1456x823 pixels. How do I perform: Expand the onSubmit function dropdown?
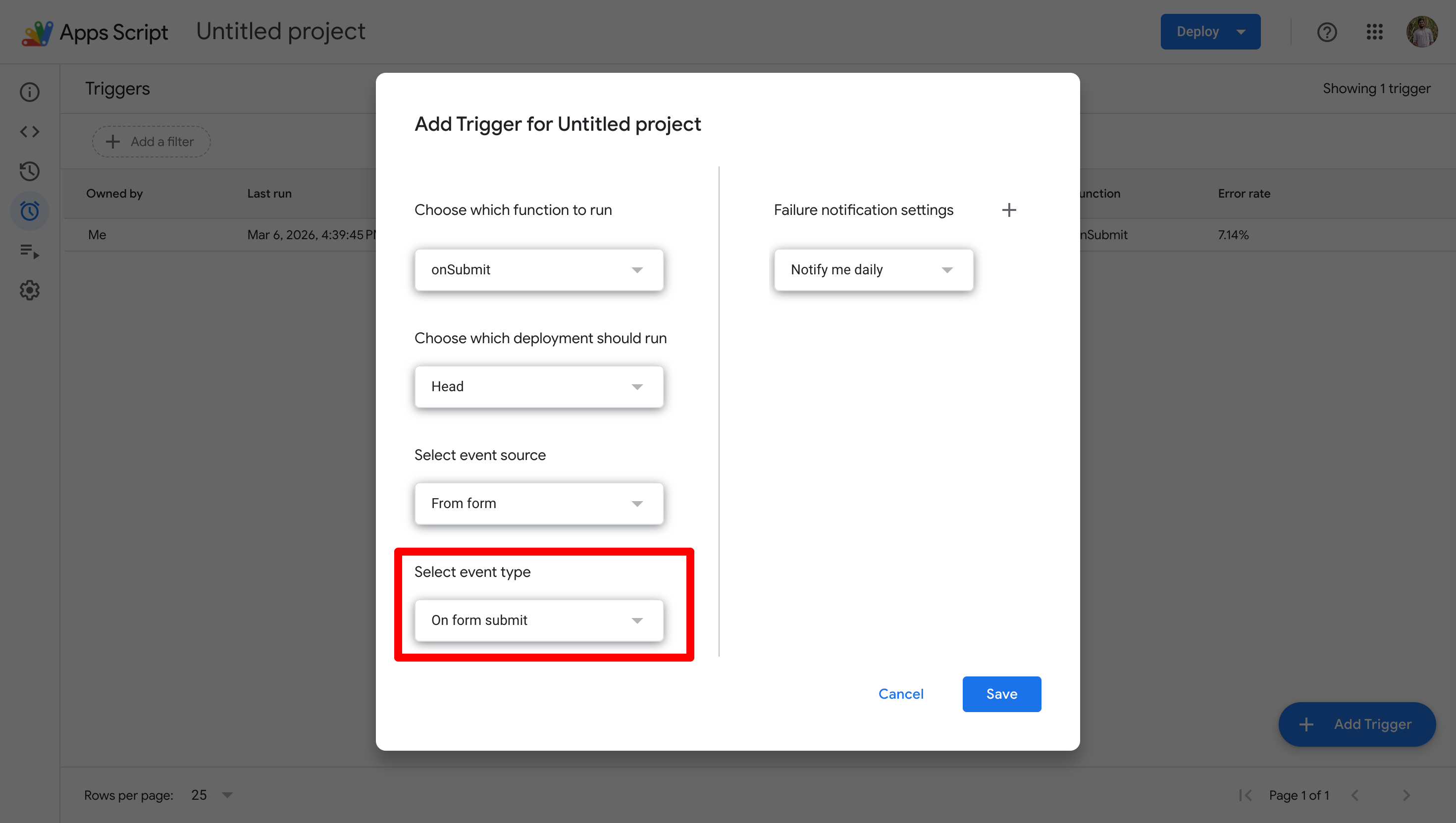539,270
